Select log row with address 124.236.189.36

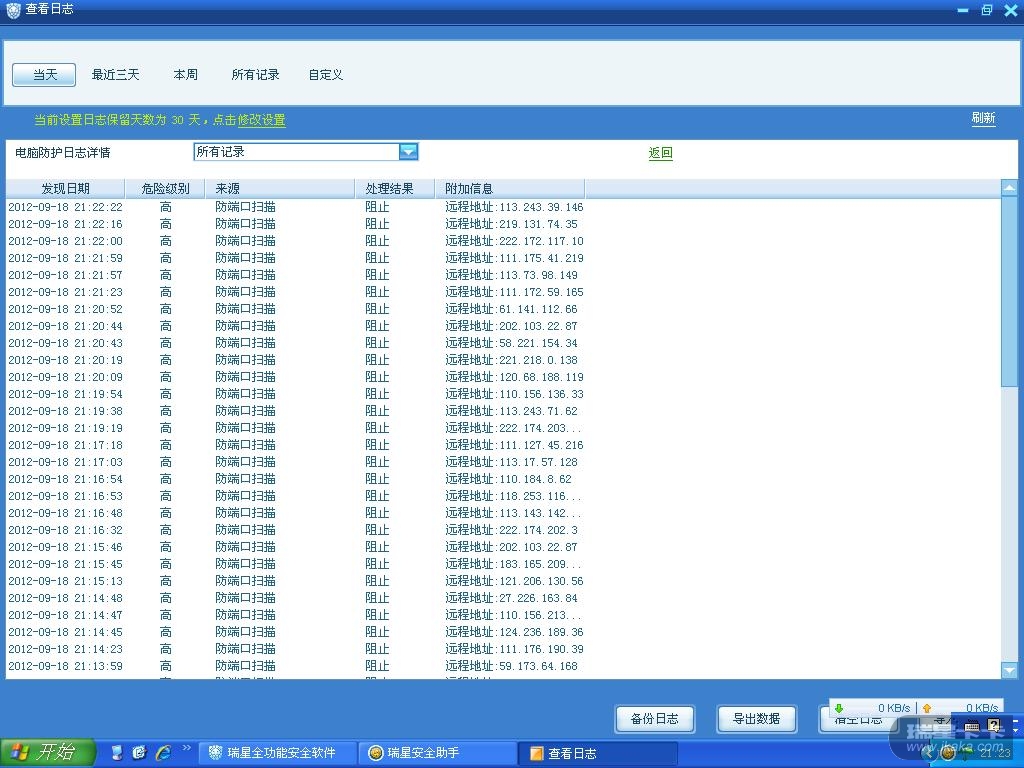(503, 632)
